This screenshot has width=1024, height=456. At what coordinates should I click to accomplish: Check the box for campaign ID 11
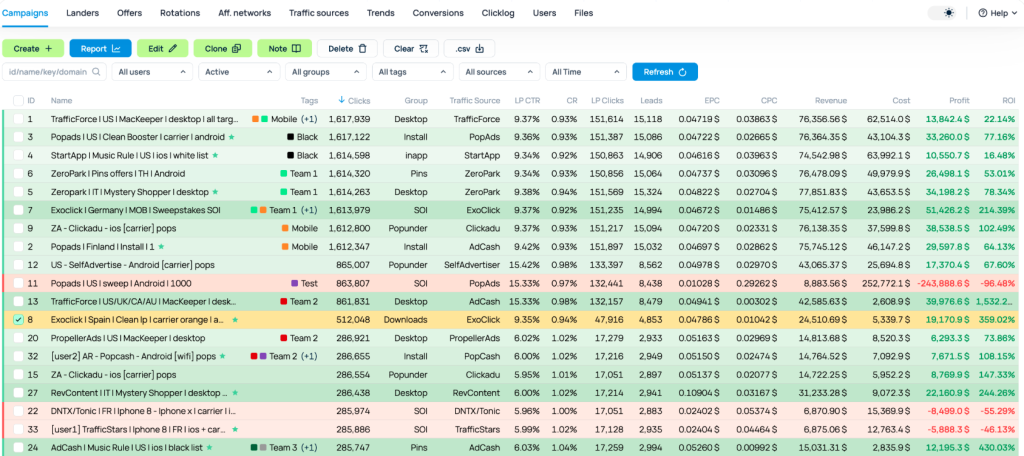click(18, 284)
